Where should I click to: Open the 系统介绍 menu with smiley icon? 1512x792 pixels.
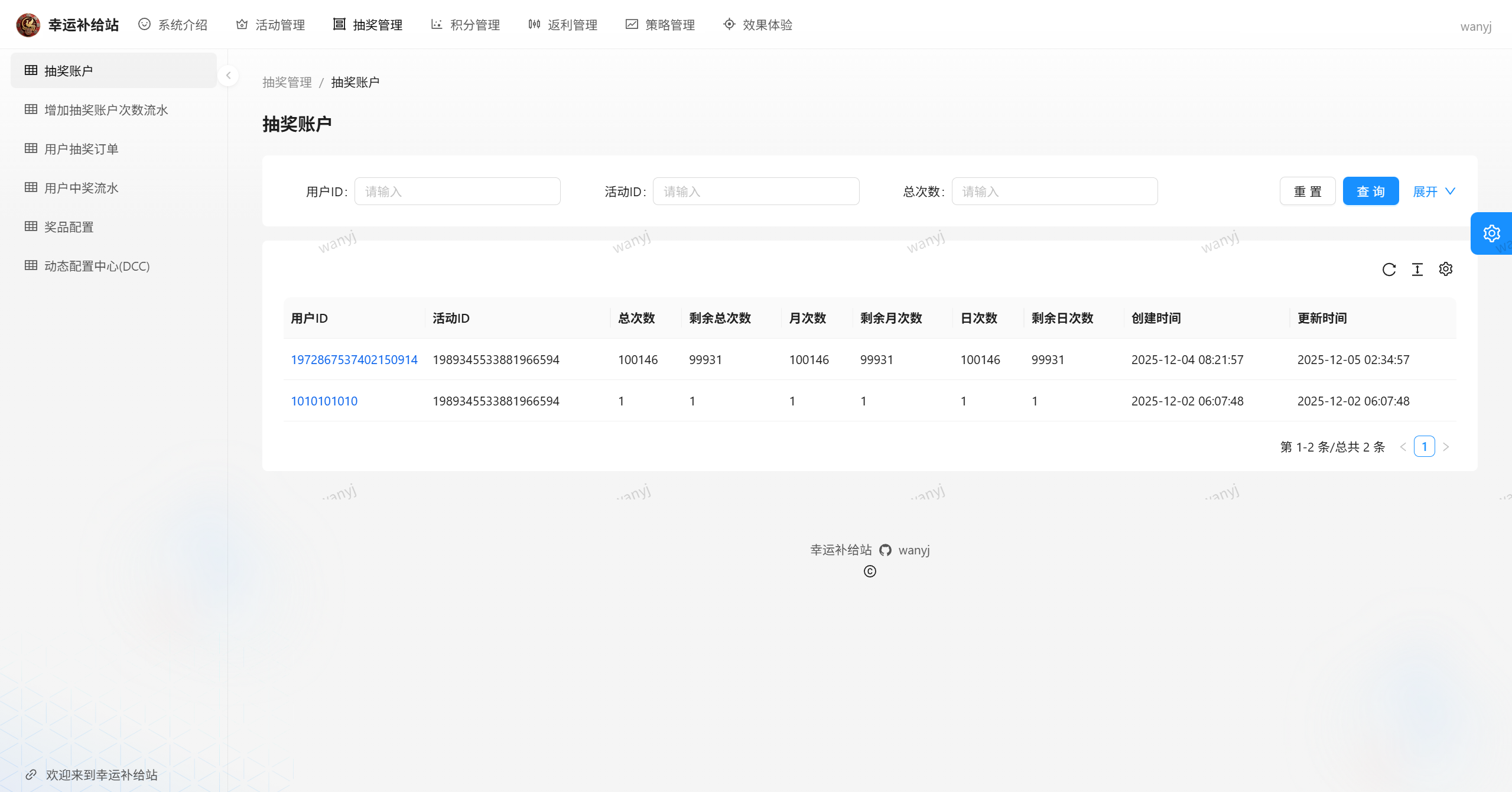(x=173, y=25)
